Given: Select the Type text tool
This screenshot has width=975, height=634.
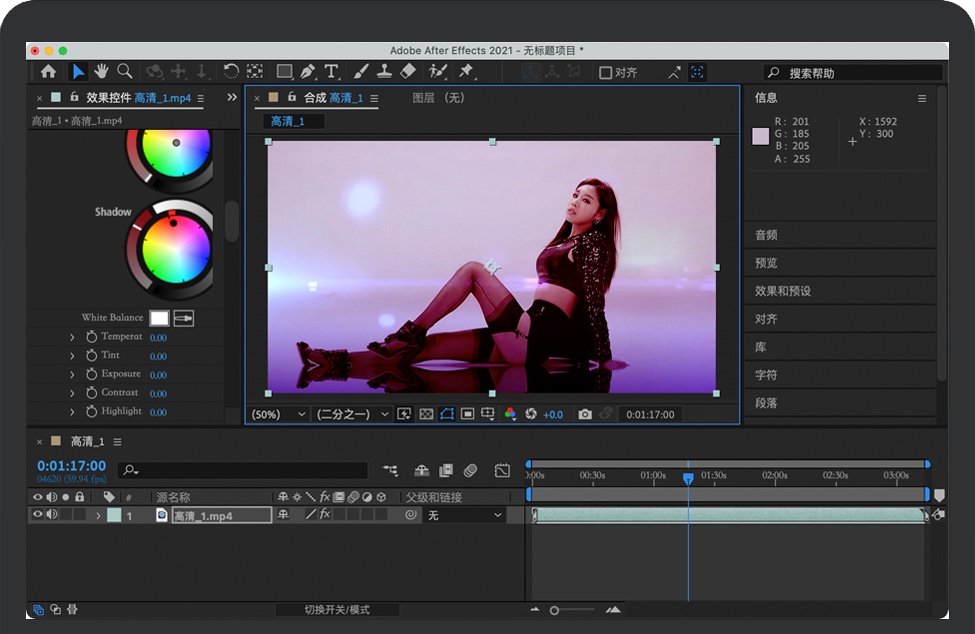Looking at the screenshot, I should [x=331, y=72].
